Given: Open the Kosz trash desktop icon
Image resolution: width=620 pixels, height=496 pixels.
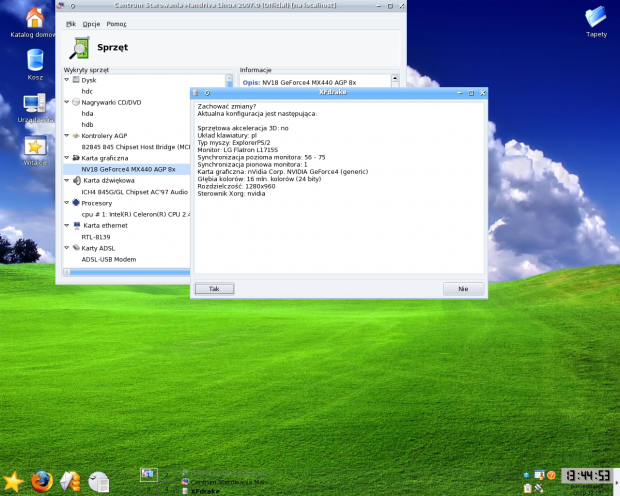Looking at the screenshot, I should tap(35, 60).
